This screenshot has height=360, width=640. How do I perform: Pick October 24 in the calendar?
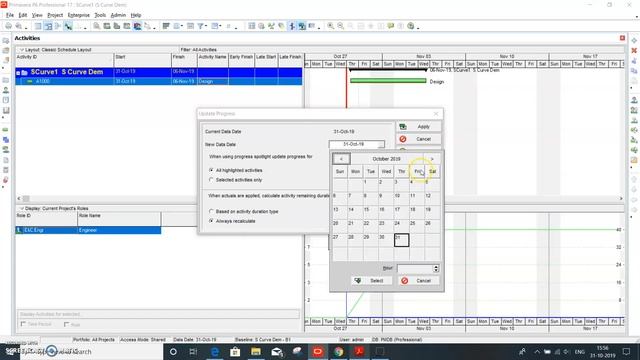pos(401,226)
